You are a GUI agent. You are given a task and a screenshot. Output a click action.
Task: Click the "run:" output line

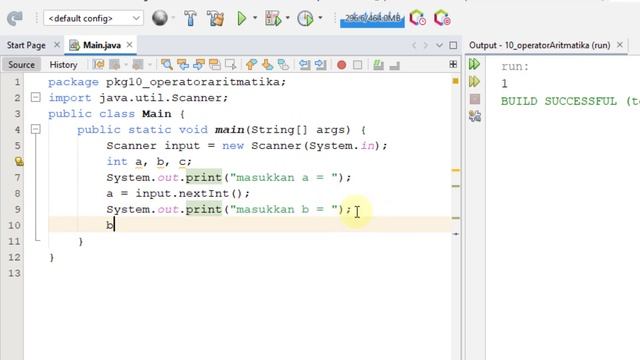click(515, 67)
